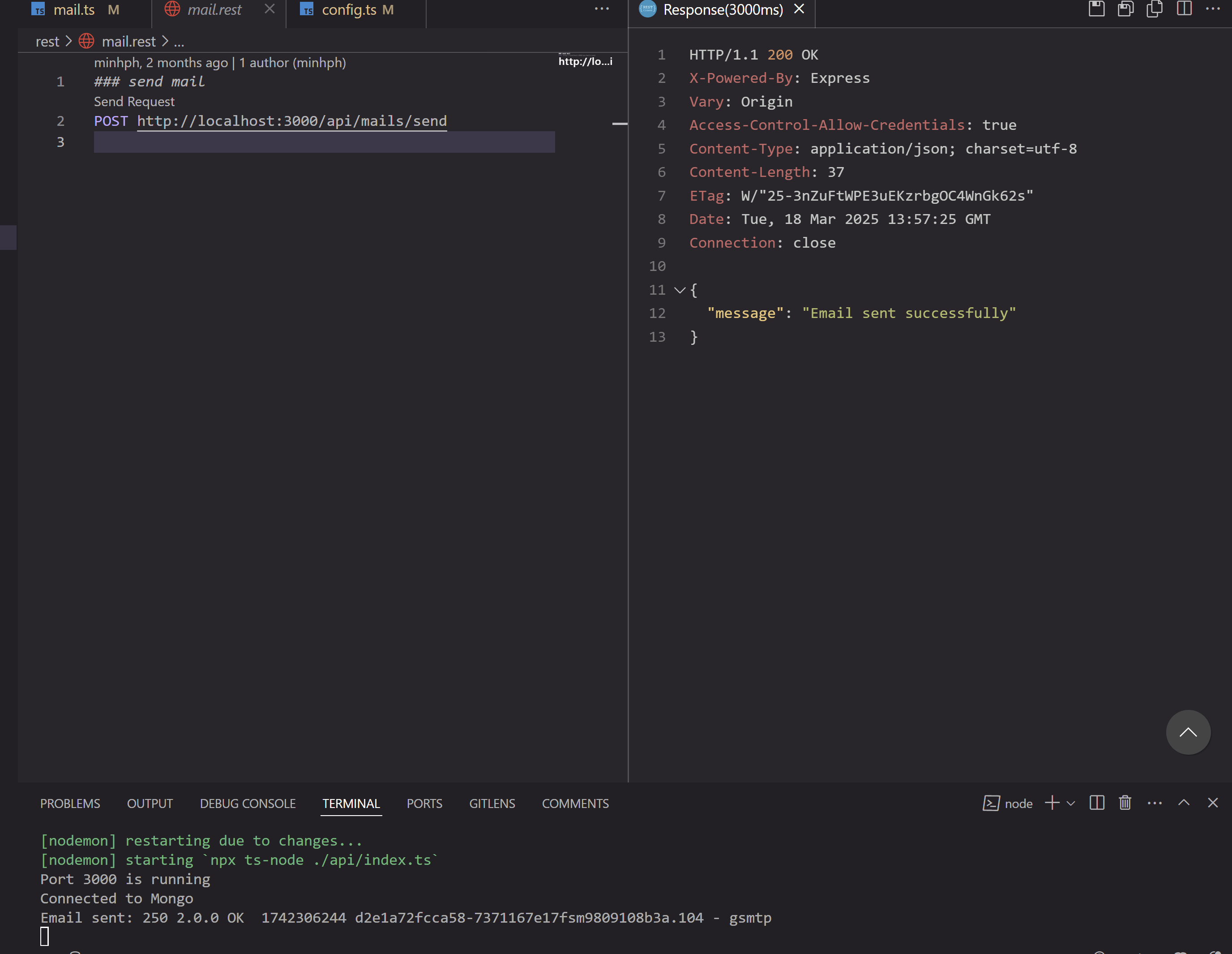The width and height of the screenshot is (1232, 954).
Task: Click the "Email sent successfully" value
Action: pos(909,313)
